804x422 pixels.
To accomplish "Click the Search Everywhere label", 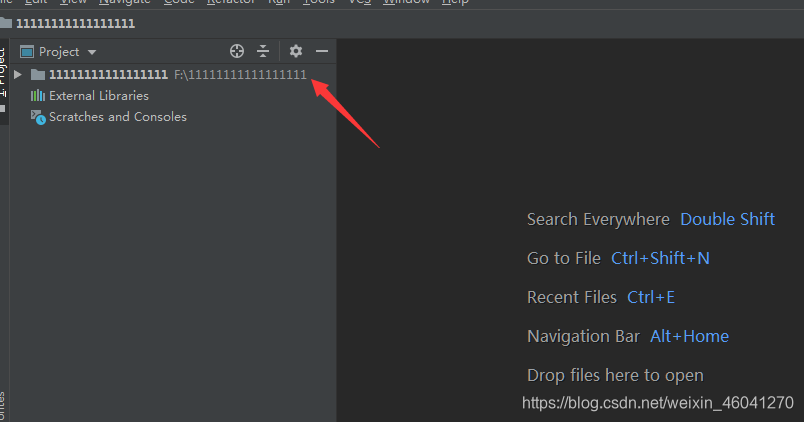I will pos(598,219).
